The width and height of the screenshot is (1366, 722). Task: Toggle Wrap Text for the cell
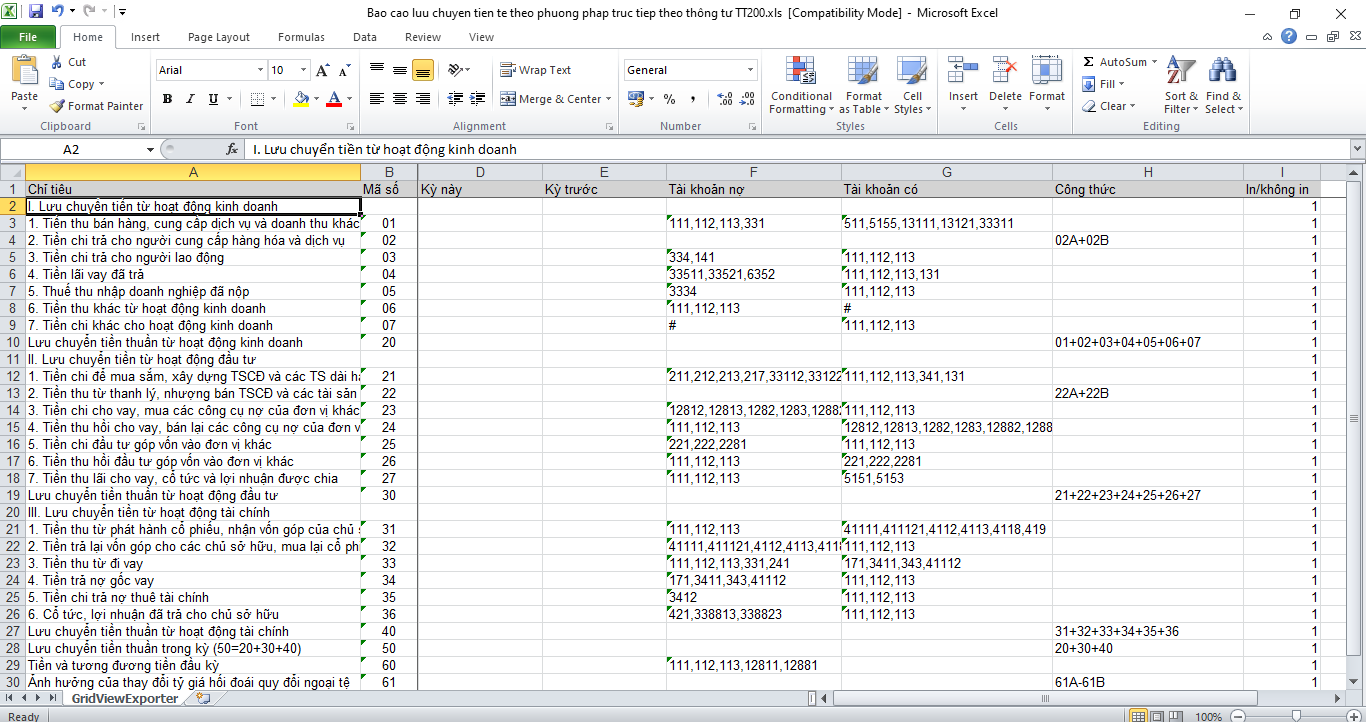pyautogui.click(x=535, y=70)
